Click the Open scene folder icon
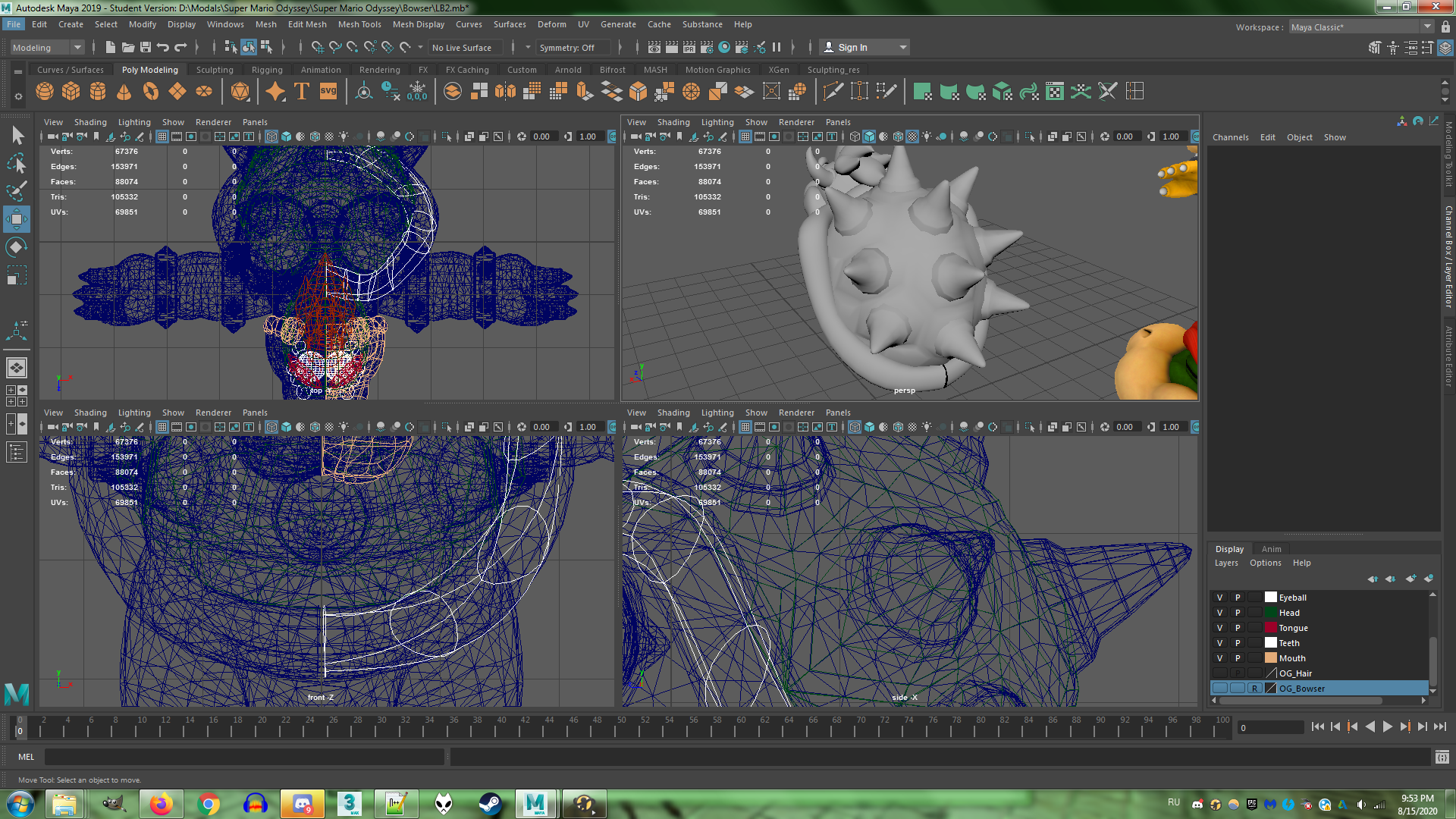The height and width of the screenshot is (819, 1456). (128, 47)
